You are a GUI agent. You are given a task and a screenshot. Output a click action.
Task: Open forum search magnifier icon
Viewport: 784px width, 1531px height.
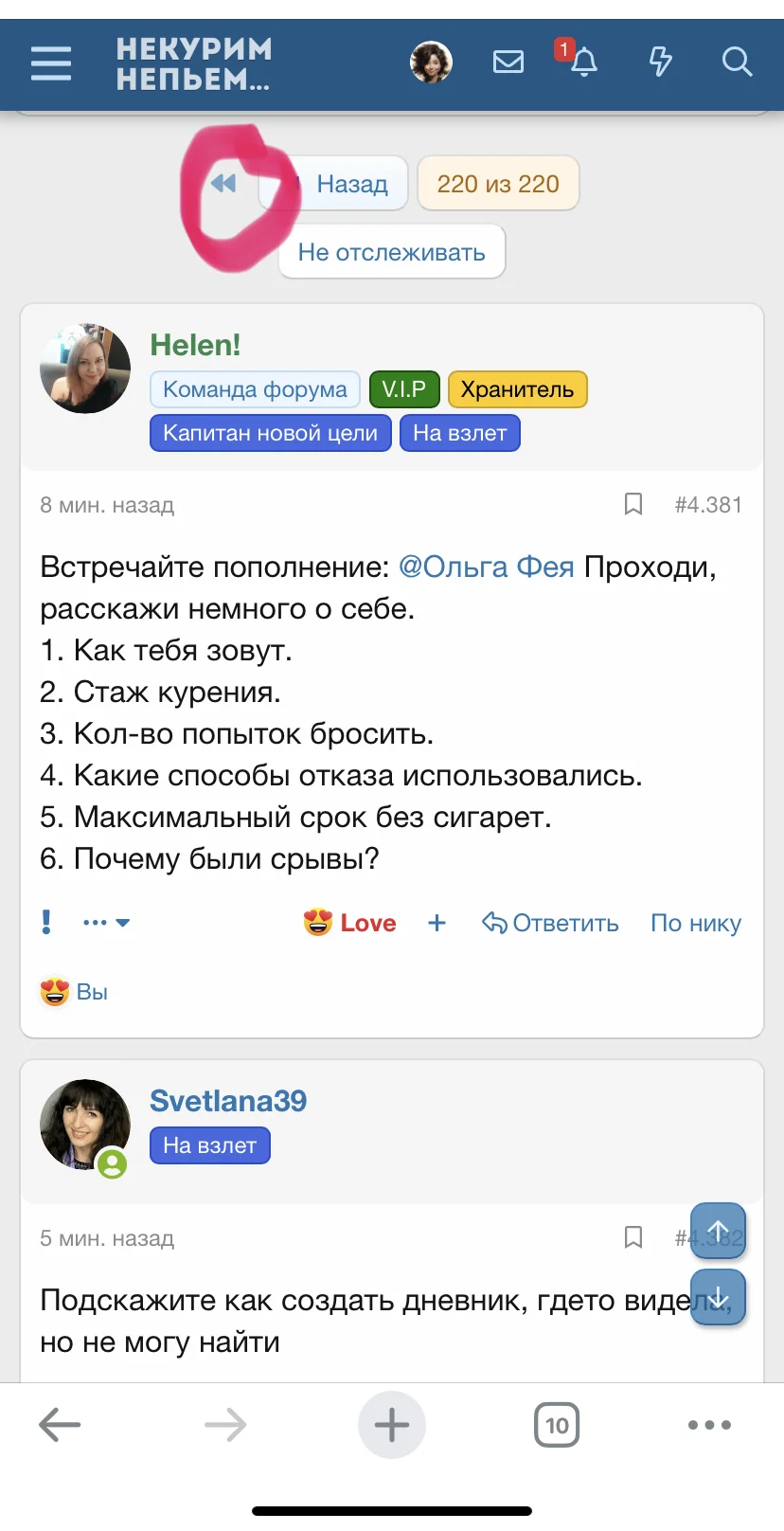[737, 63]
